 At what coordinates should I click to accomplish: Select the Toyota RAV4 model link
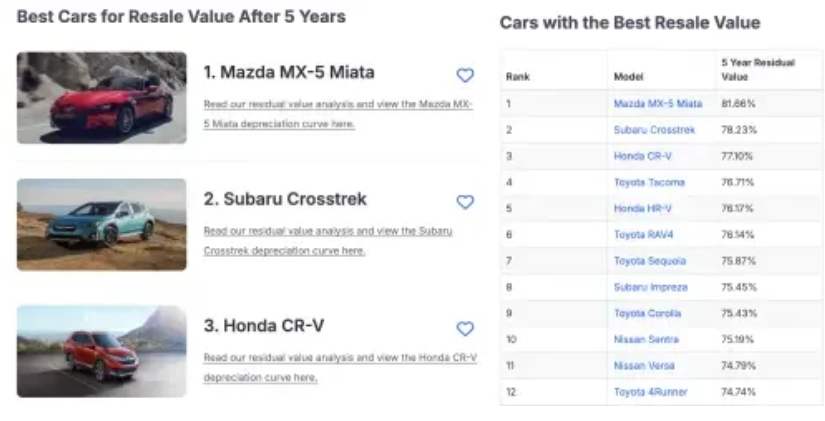645,234
